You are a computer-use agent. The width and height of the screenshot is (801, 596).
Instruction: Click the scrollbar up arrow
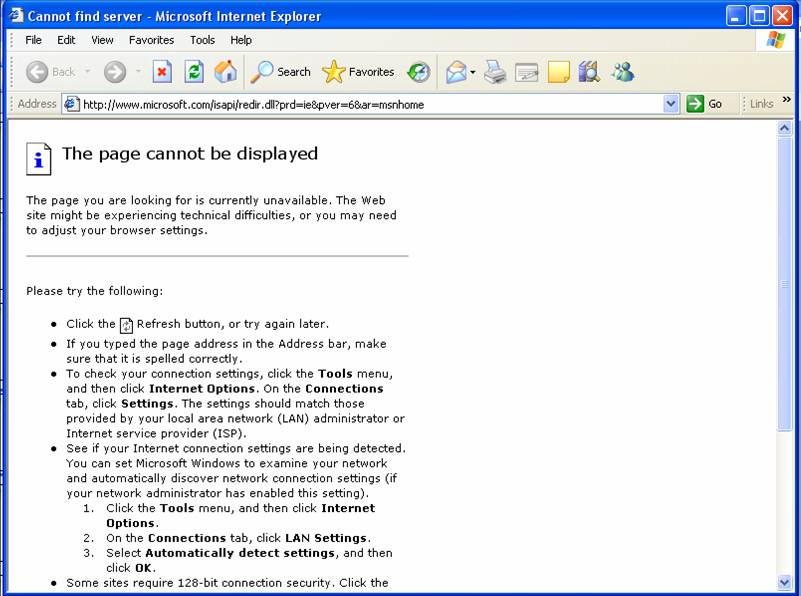coord(784,128)
